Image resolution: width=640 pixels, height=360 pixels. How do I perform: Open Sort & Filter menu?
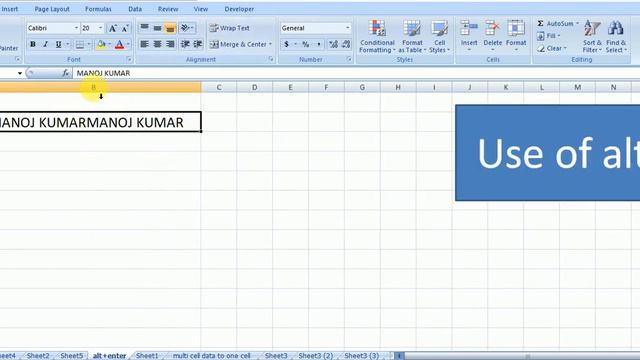point(592,37)
